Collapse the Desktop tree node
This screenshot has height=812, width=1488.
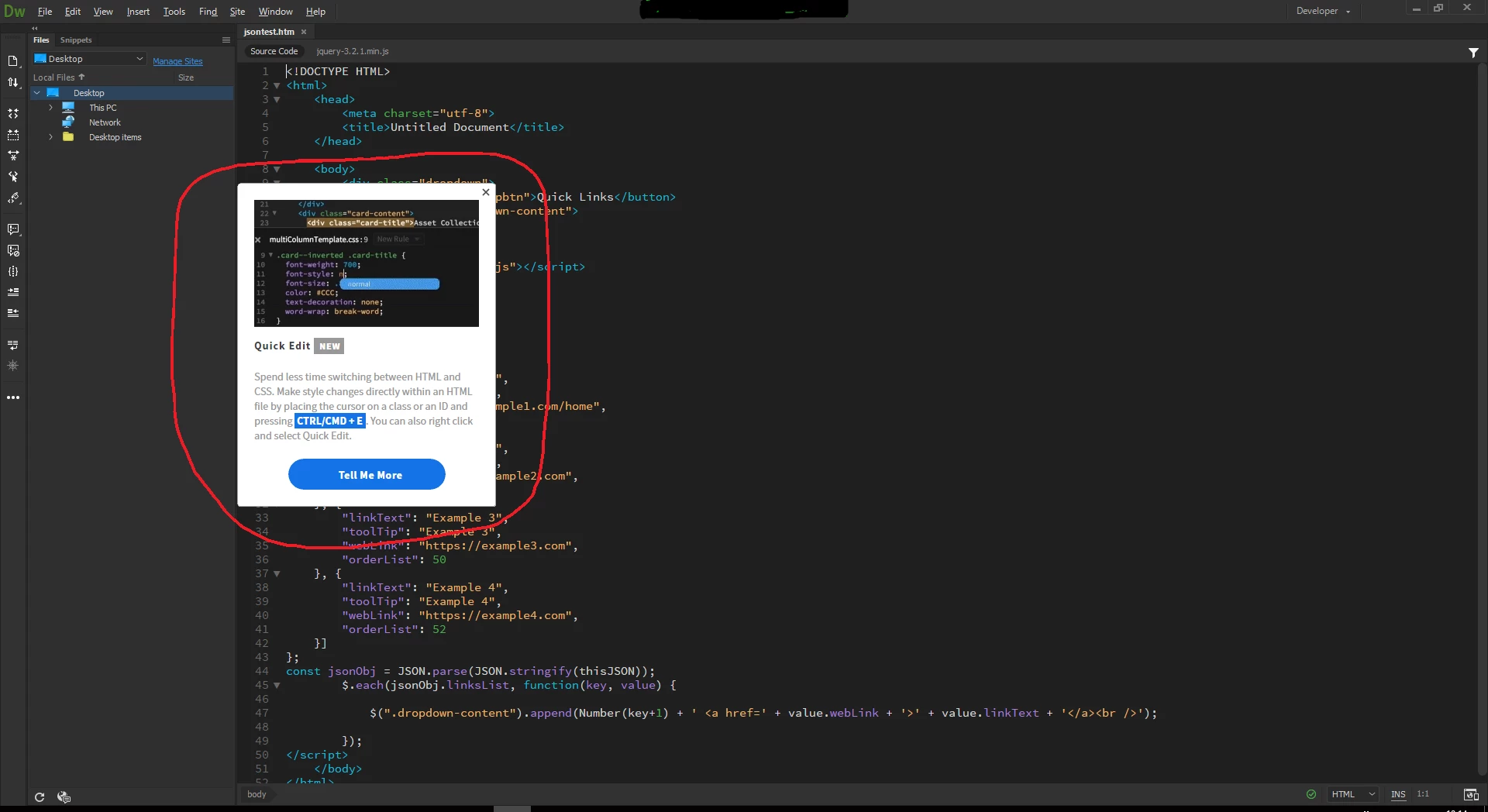[x=36, y=93]
